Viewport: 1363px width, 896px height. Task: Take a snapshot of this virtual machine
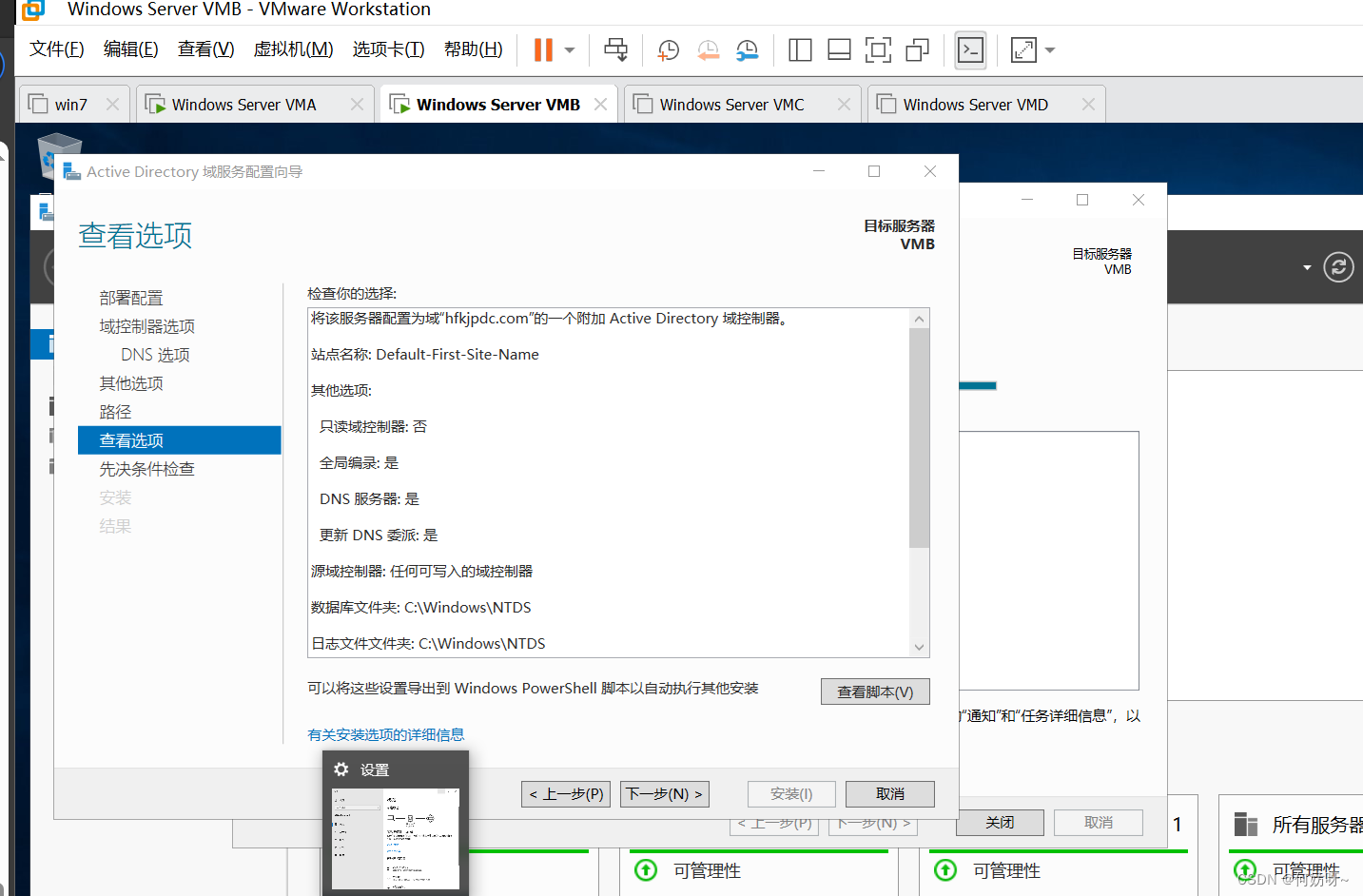[669, 50]
